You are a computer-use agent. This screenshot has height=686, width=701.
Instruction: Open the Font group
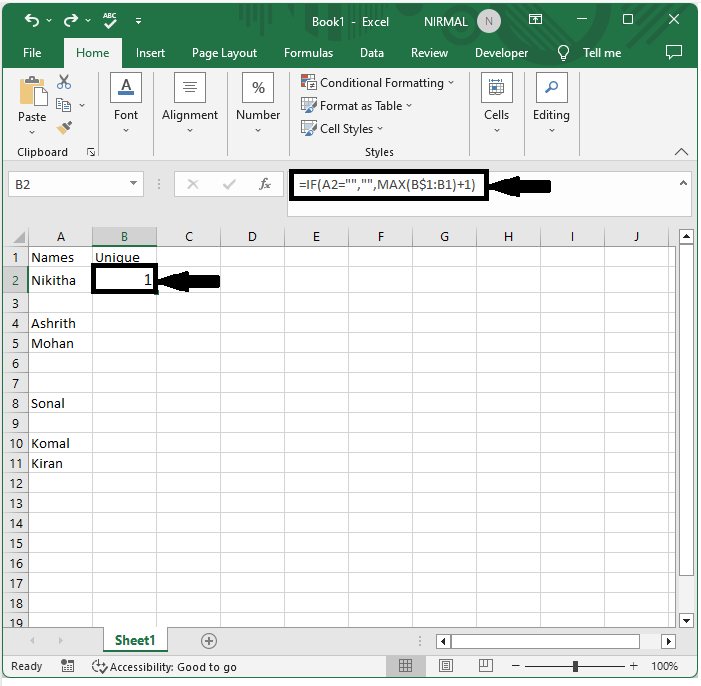coord(126,103)
